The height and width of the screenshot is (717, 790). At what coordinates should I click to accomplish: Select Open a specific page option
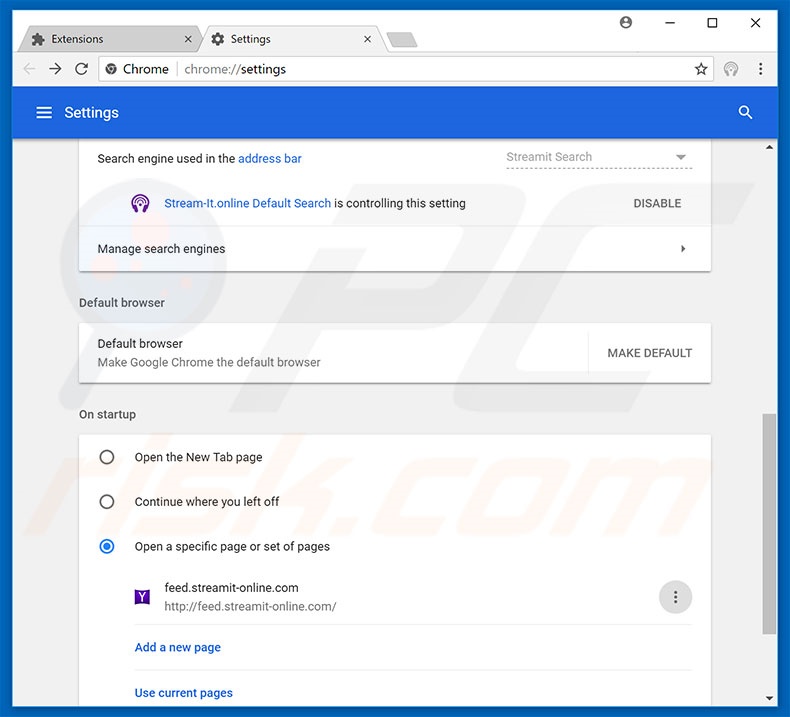click(x=107, y=546)
